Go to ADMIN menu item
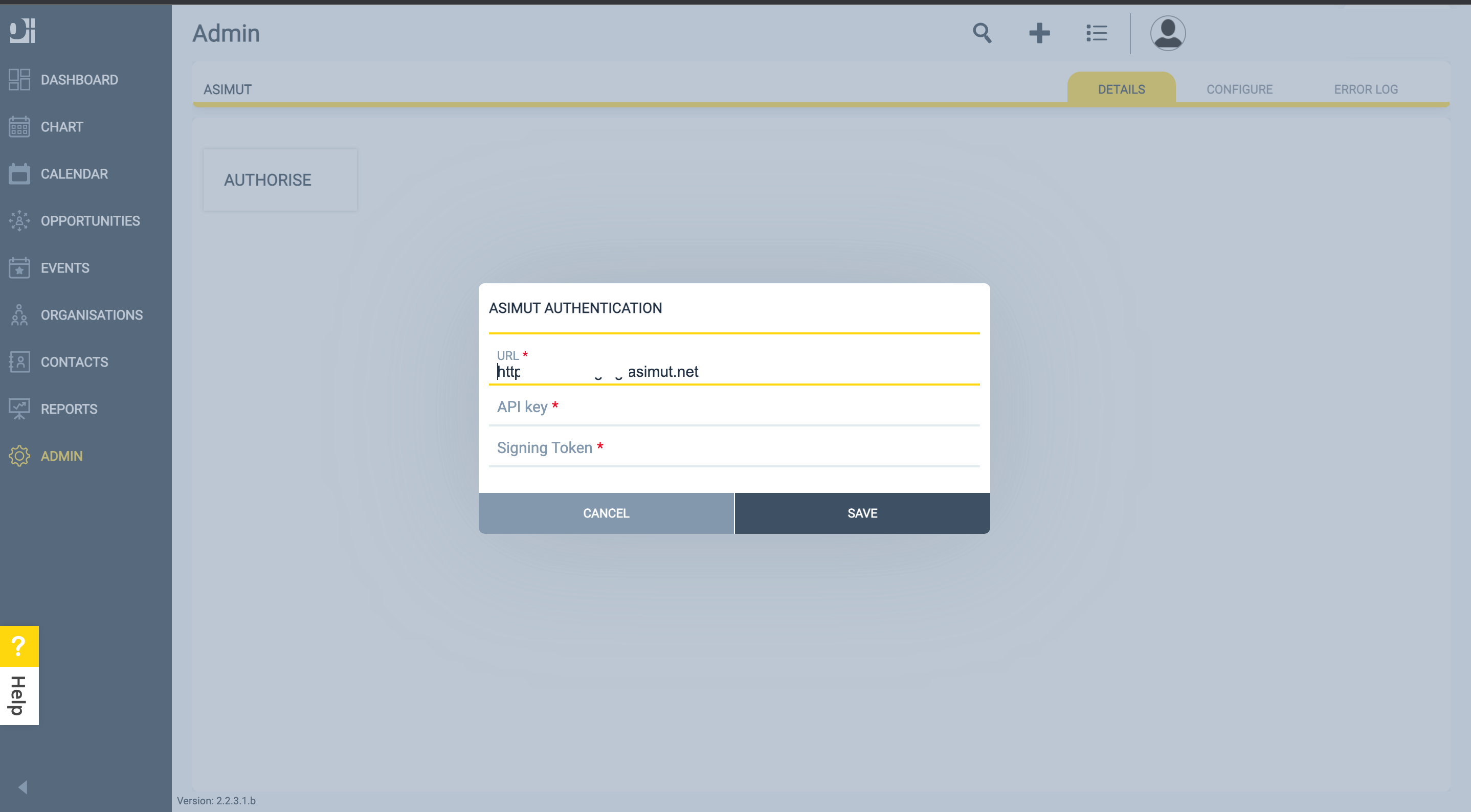 (x=62, y=456)
